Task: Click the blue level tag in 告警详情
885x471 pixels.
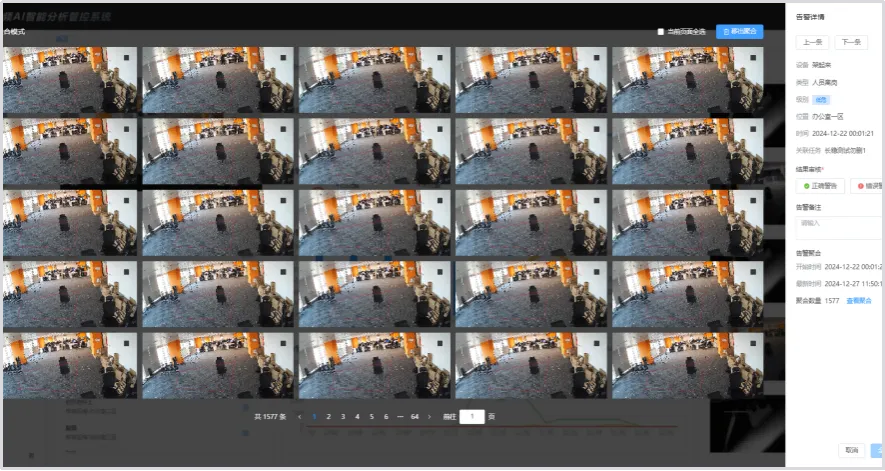Action: coord(821,100)
